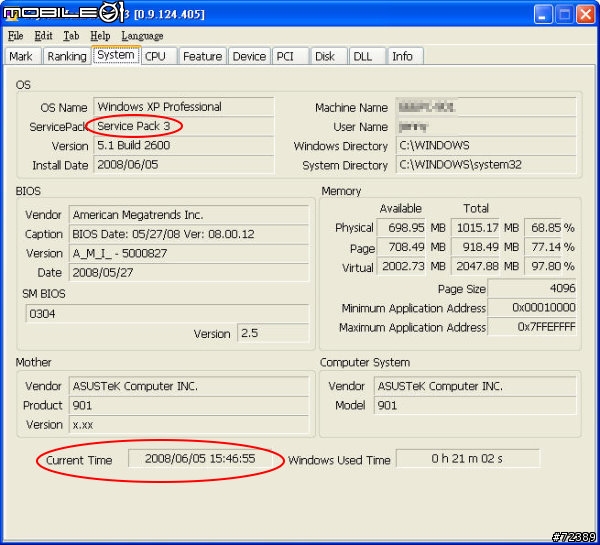Open the Info tab
600x545 pixels.
click(405, 56)
